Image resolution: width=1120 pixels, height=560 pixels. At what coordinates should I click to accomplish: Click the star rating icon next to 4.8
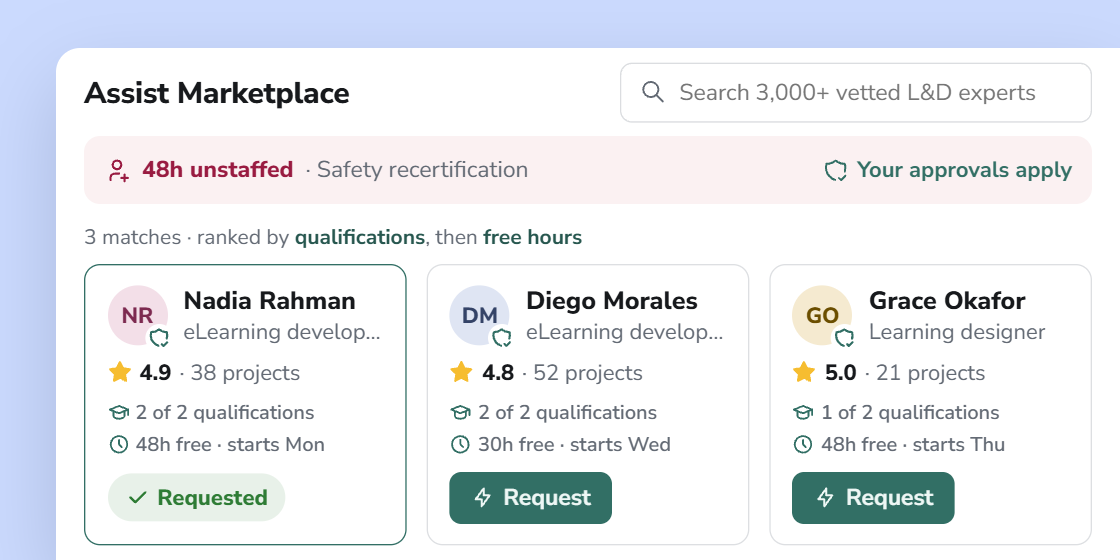pos(461,372)
